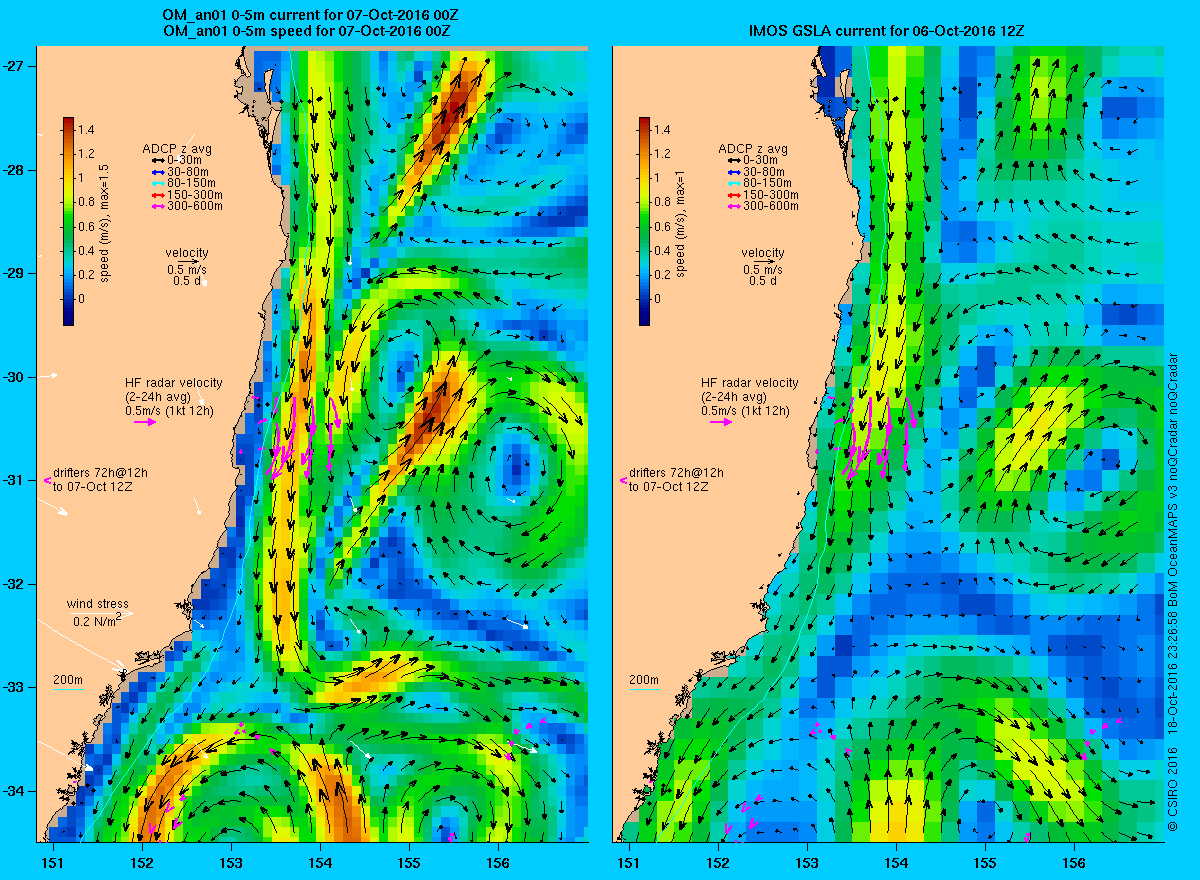This screenshot has width=1200, height=880.
Task: Click longitude label 151 under left map
Action: pos(52,862)
